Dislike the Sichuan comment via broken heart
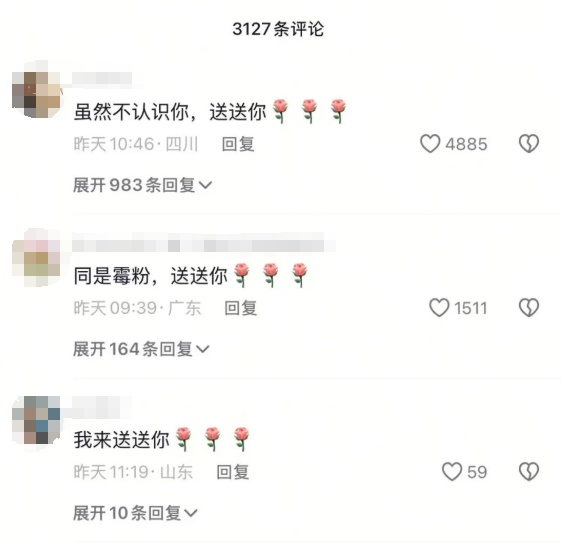Image resolution: width=562 pixels, height=549 pixels. click(x=529, y=144)
